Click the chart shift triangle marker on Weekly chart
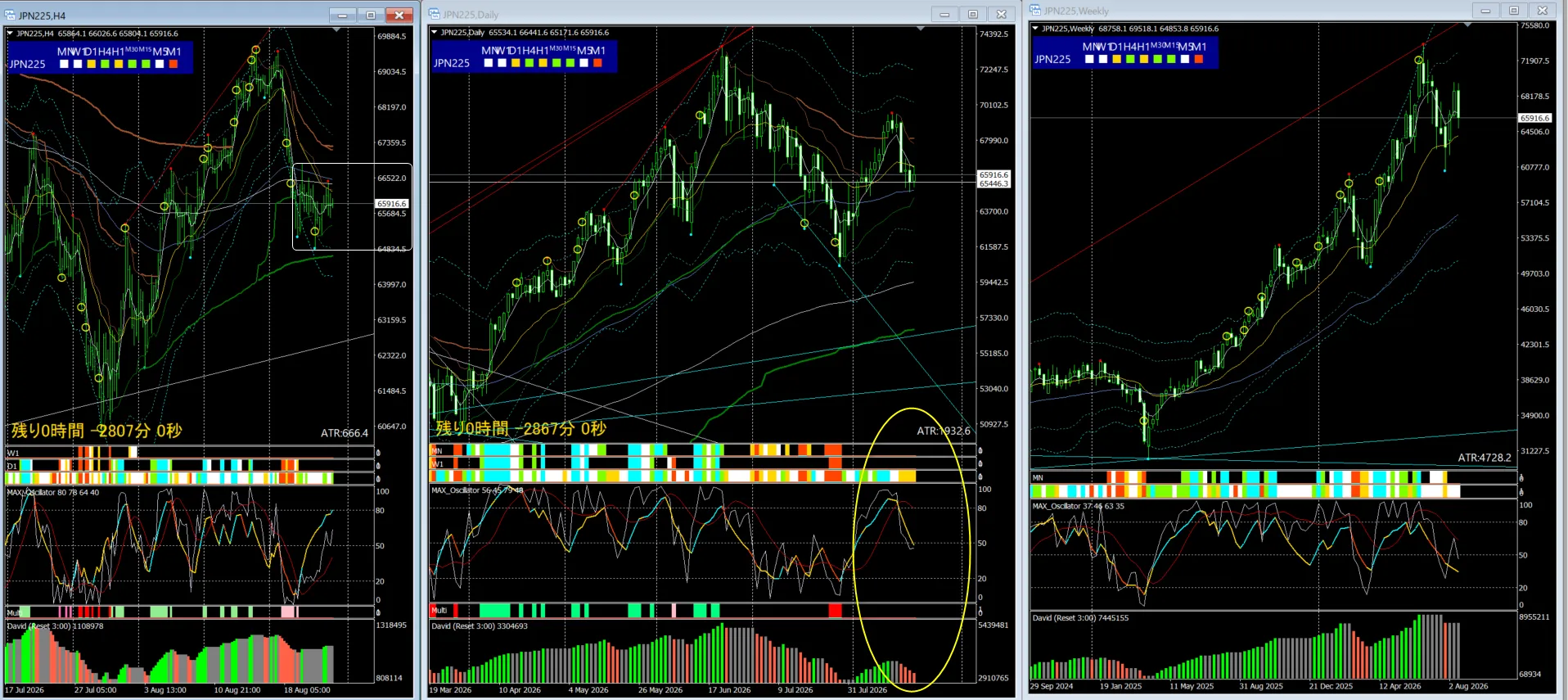The height and width of the screenshot is (700, 1568). [x=1467, y=25]
